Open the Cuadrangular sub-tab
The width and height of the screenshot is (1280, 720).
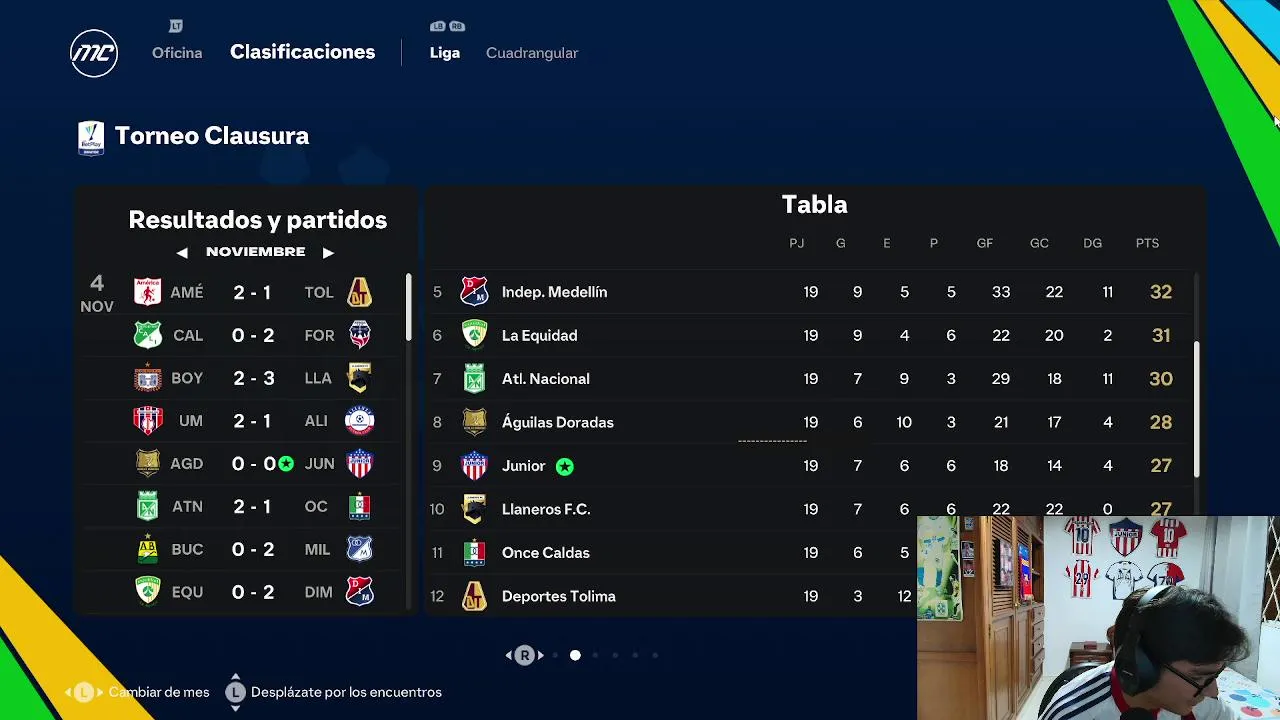[532, 53]
